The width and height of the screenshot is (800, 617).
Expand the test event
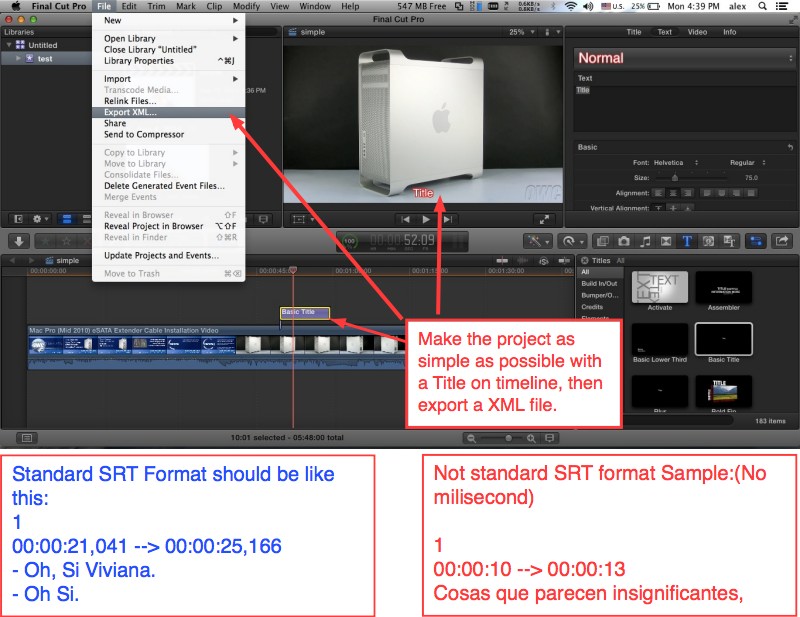tap(18, 58)
